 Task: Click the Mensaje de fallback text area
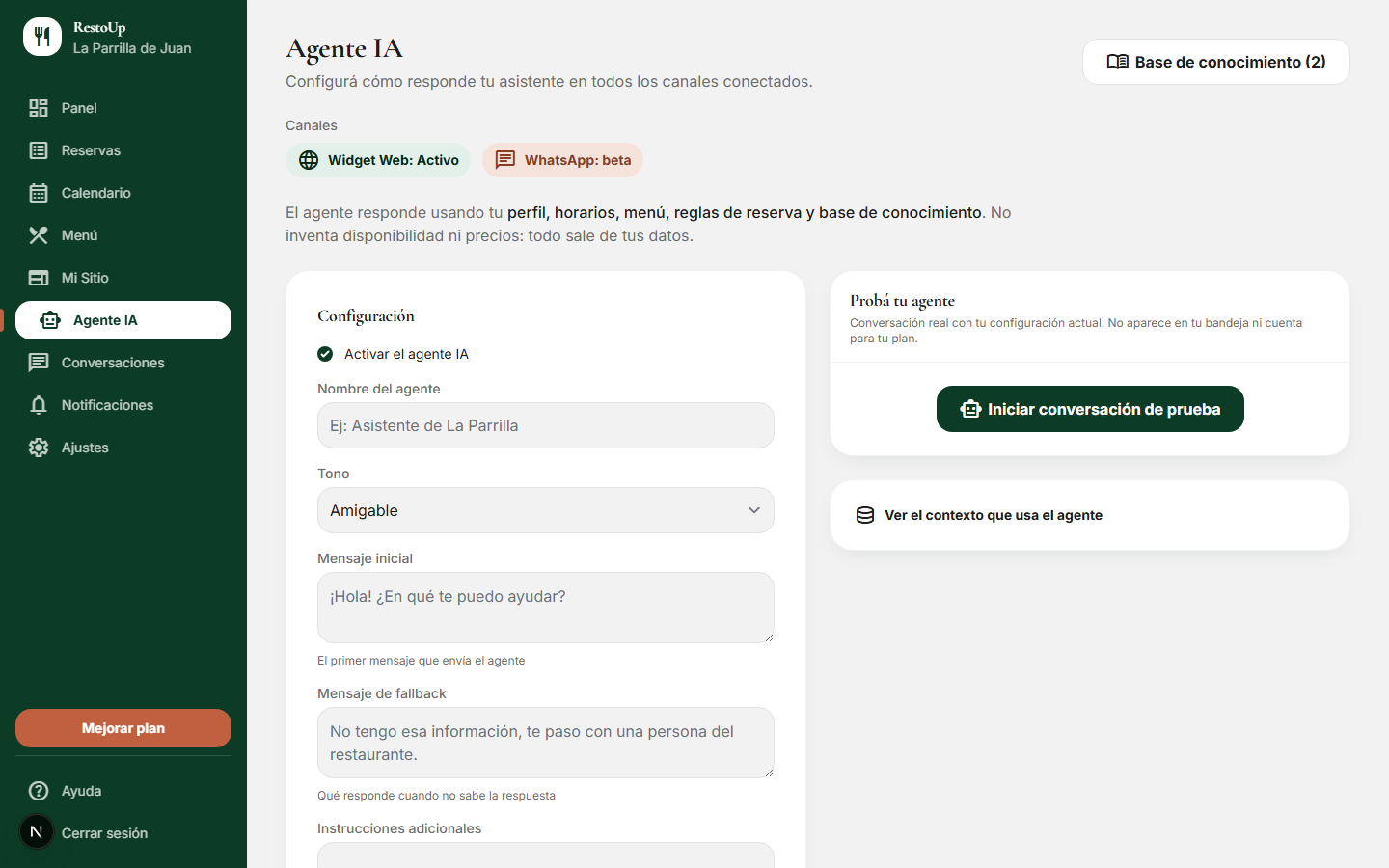pos(546,743)
